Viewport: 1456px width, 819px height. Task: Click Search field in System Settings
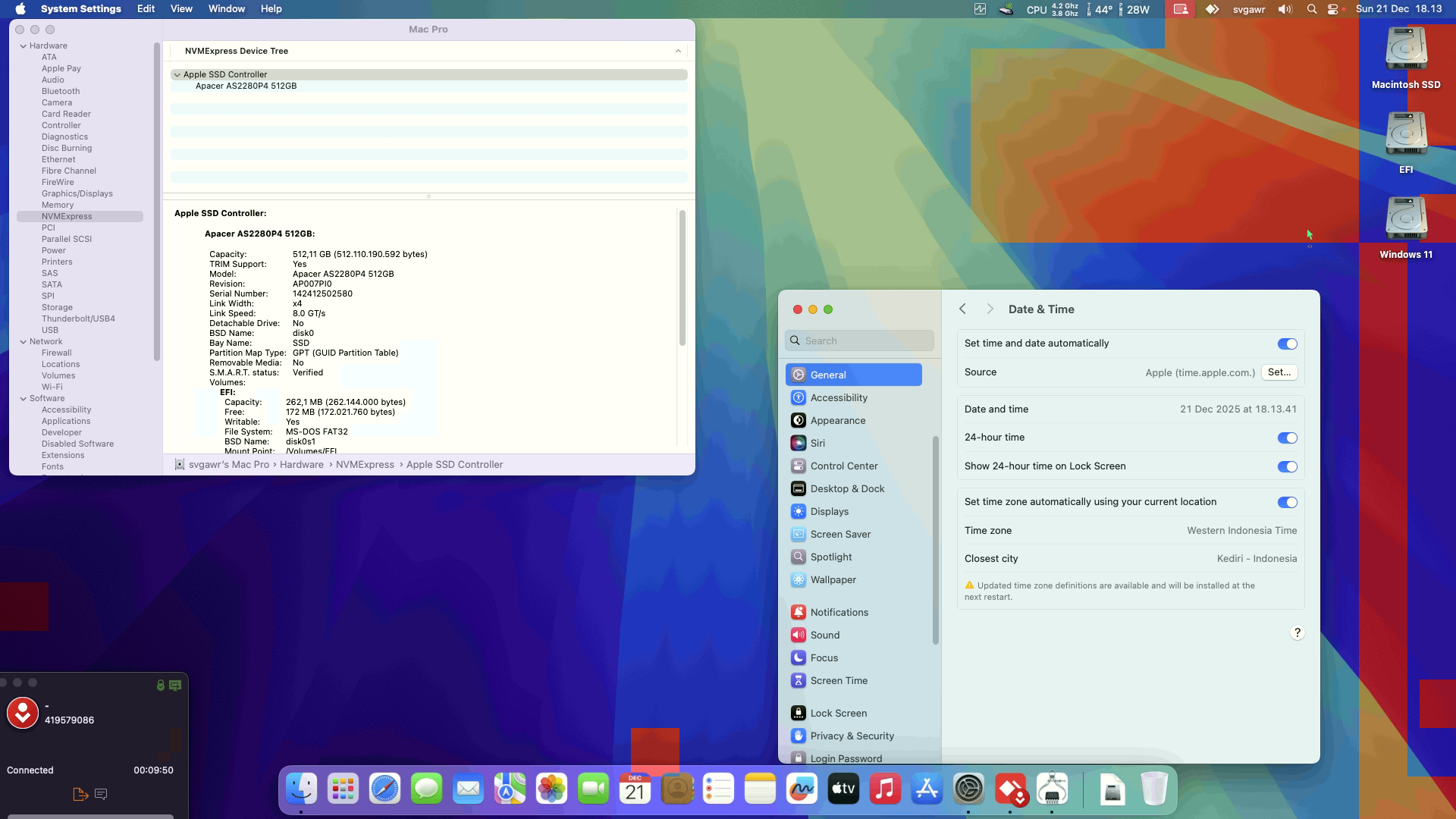(859, 340)
